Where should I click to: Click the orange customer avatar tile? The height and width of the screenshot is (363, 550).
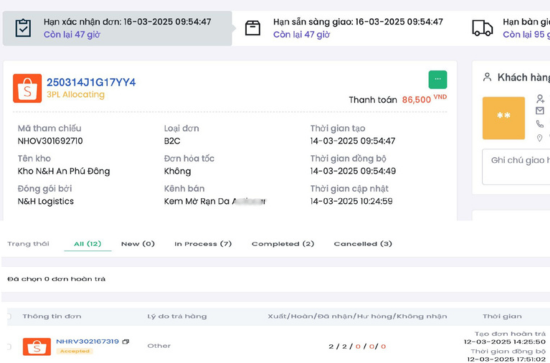[503, 118]
